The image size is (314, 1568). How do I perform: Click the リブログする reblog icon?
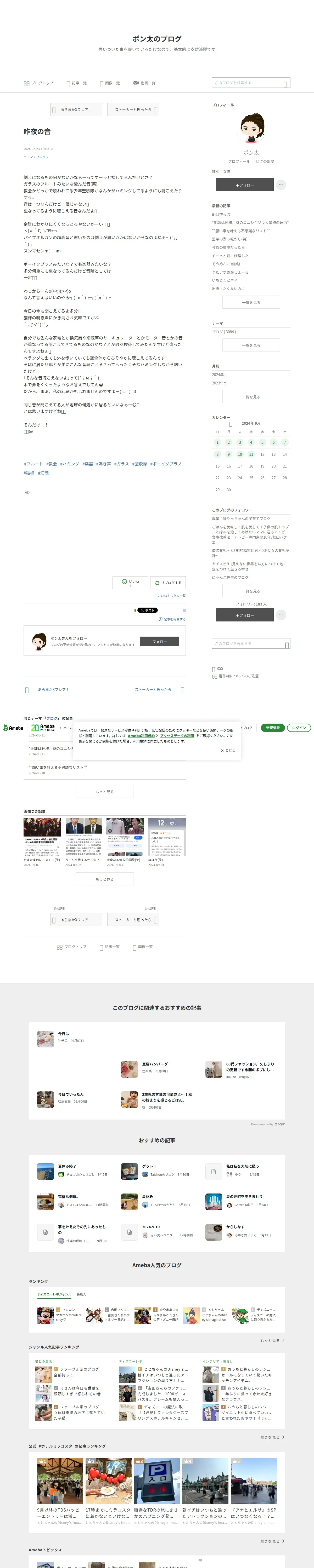[x=157, y=583]
